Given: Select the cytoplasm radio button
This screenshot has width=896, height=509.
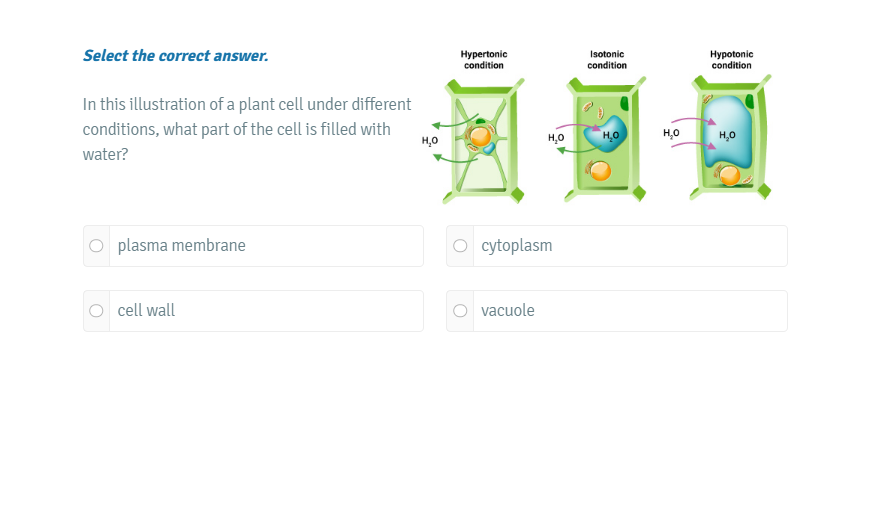Looking at the screenshot, I should 460,246.
